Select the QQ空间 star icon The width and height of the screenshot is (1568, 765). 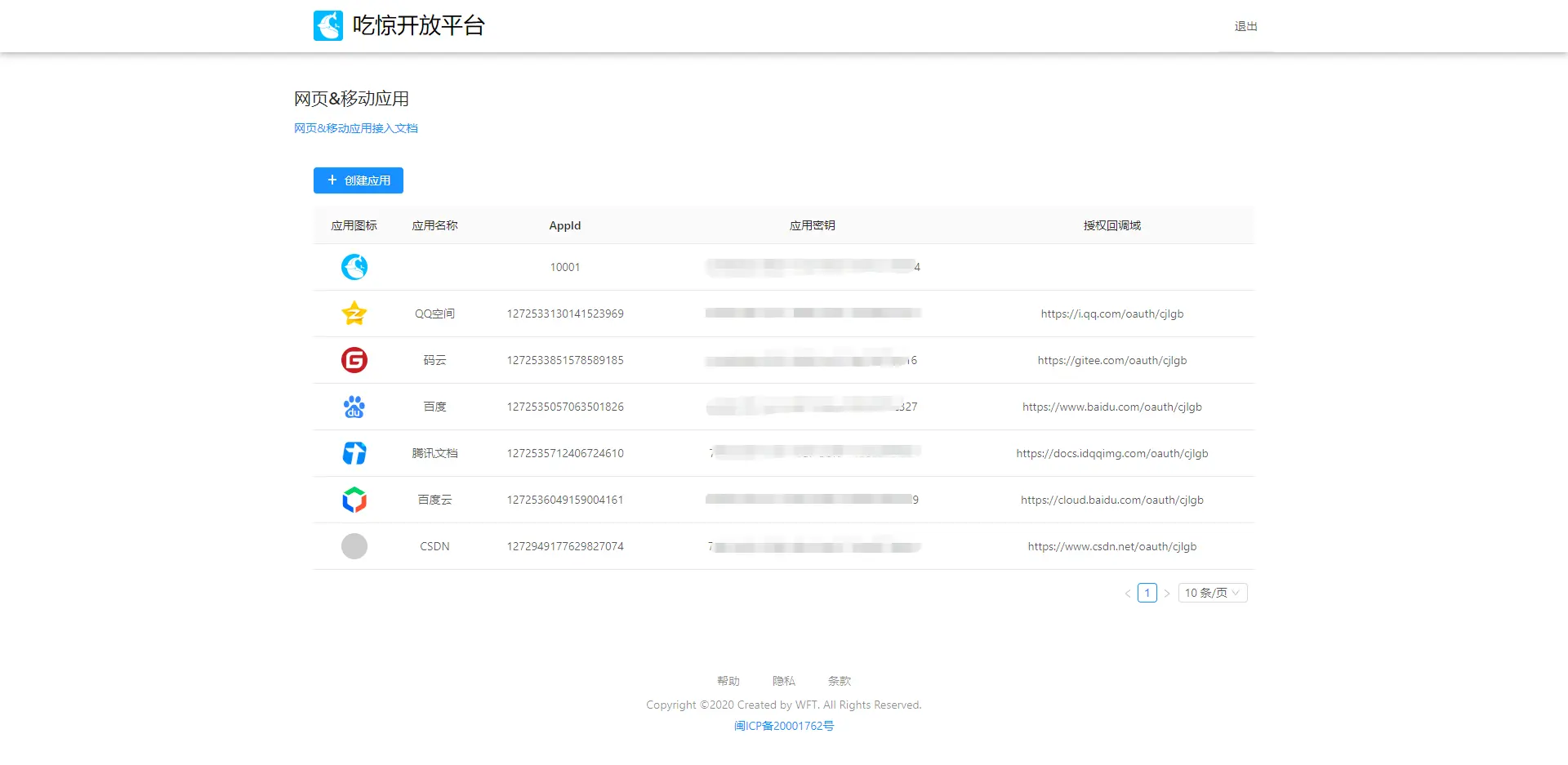tap(354, 314)
